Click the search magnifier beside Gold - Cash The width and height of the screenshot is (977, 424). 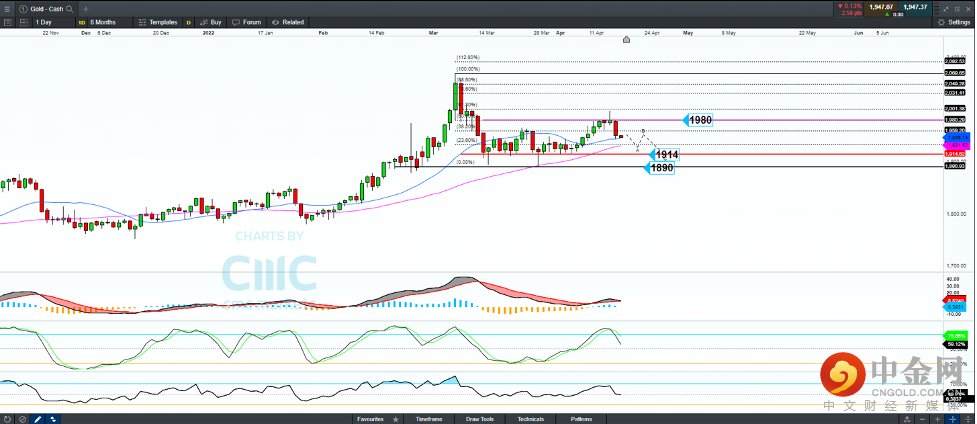click(x=69, y=9)
